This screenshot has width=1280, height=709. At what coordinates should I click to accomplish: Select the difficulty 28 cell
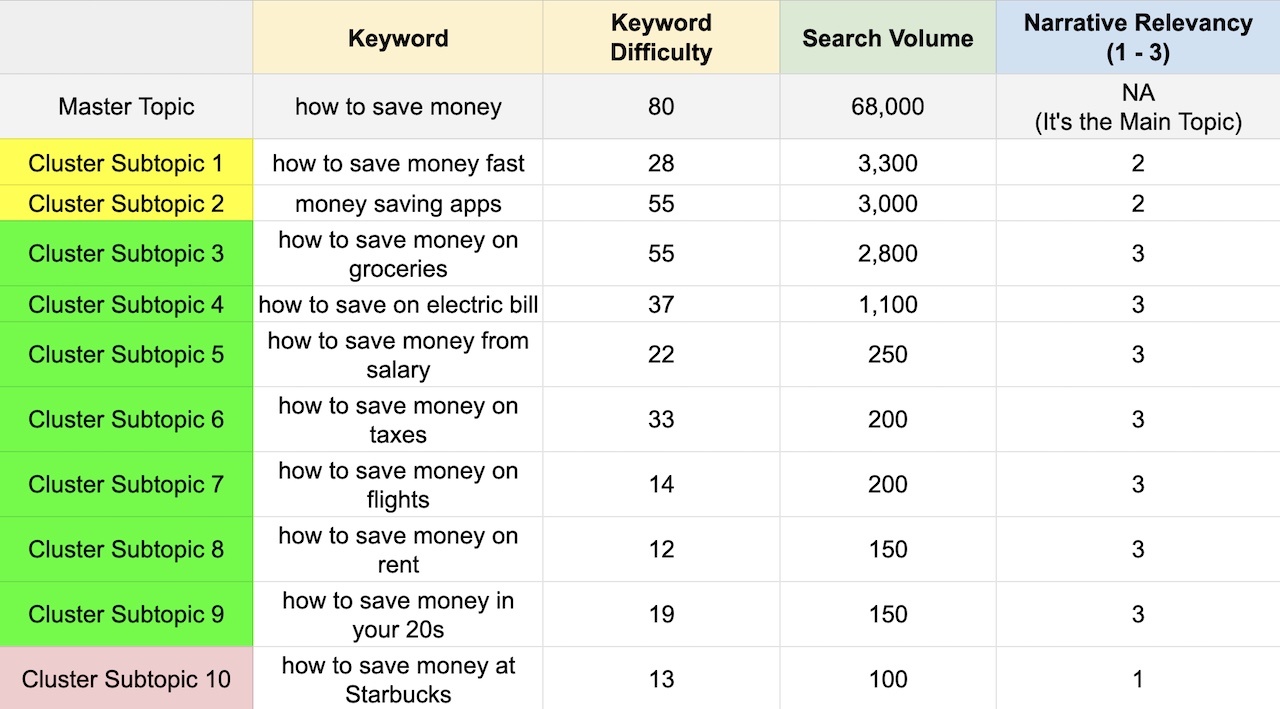pos(661,162)
